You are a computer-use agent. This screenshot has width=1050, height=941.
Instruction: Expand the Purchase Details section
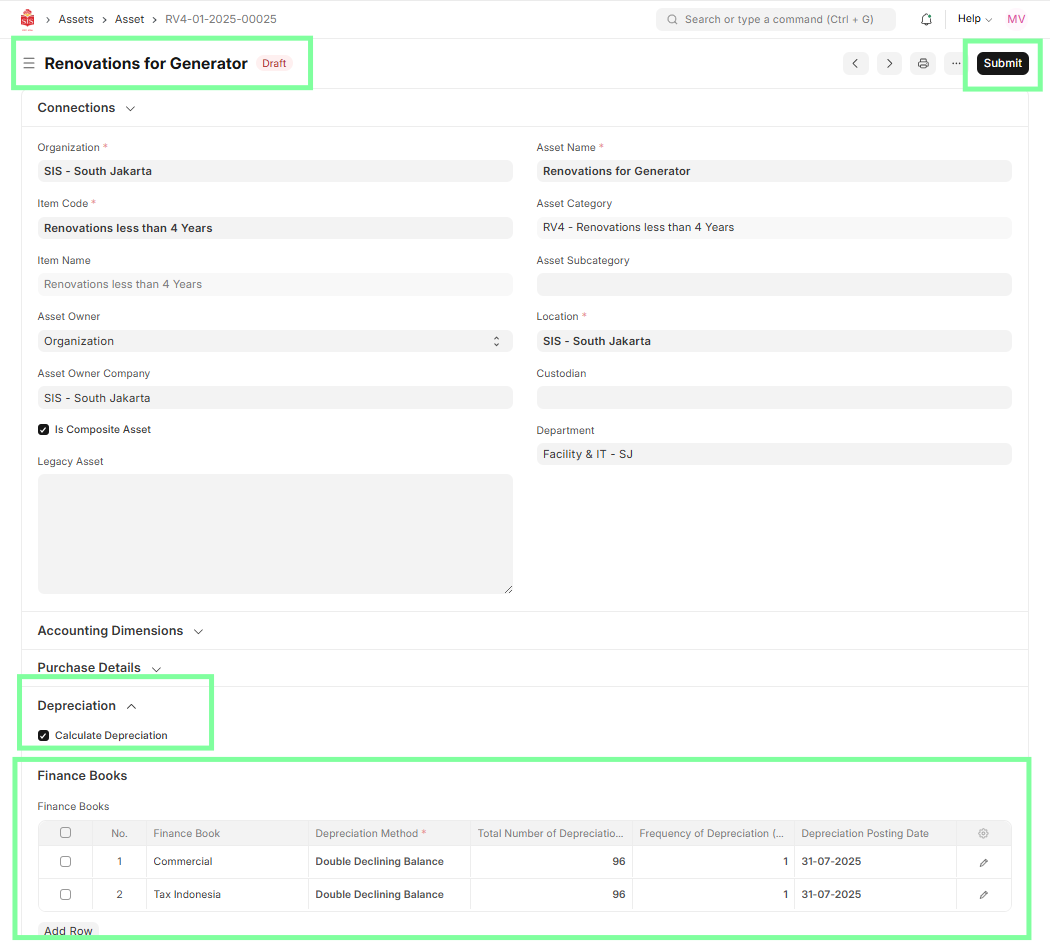pos(99,668)
